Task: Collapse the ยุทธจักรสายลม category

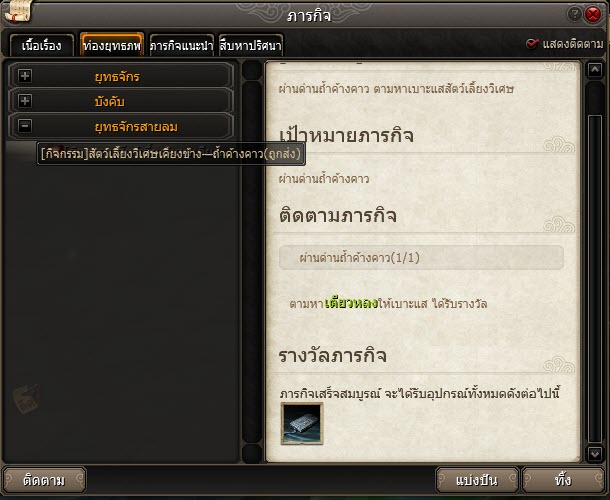Action: pyautogui.click(x=25, y=126)
